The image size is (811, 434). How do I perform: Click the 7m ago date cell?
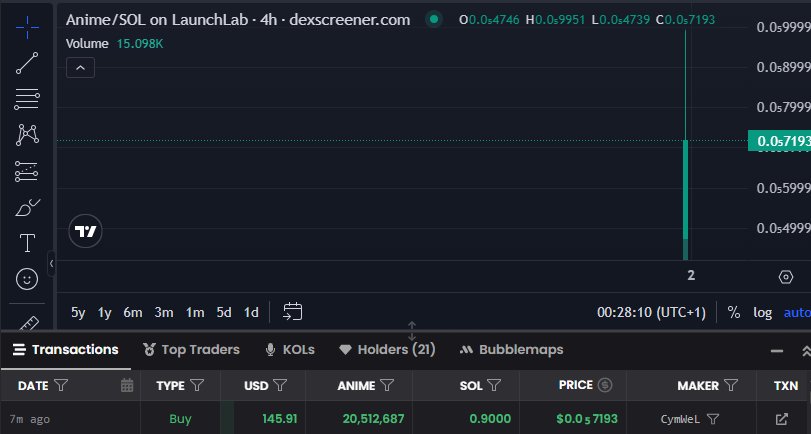click(29, 419)
